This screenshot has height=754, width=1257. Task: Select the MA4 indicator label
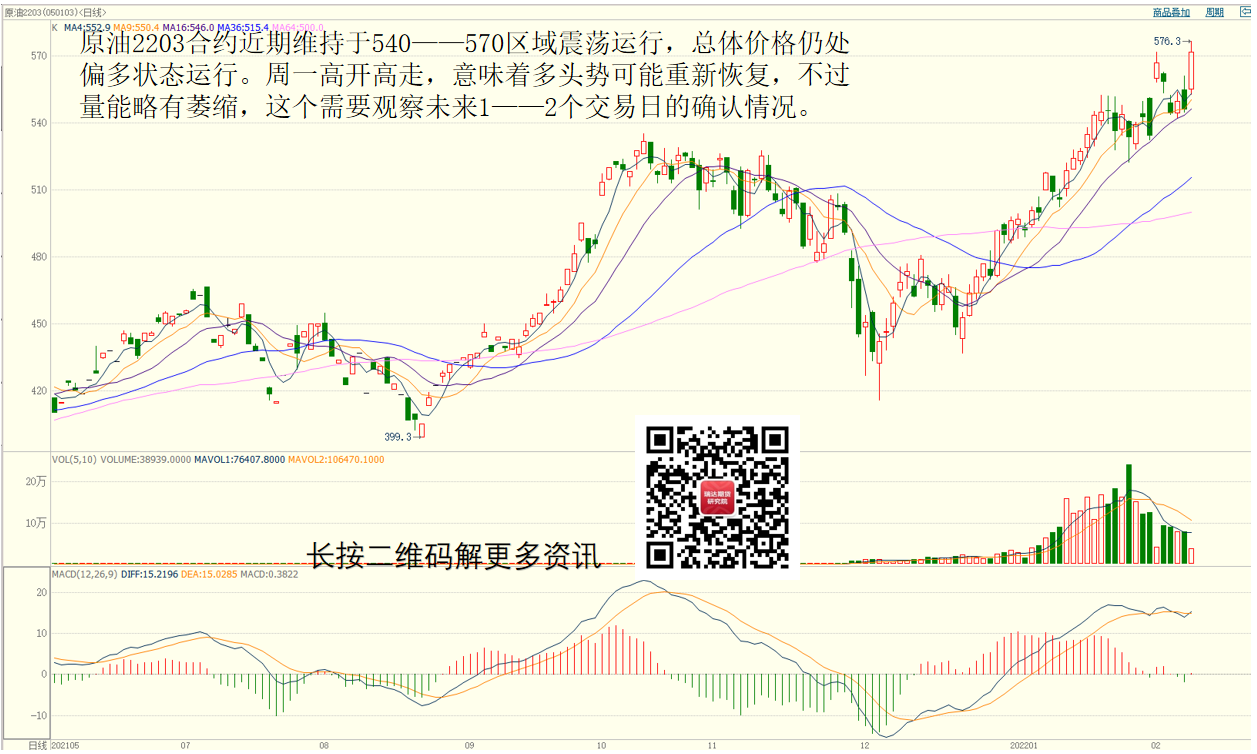(88, 28)
